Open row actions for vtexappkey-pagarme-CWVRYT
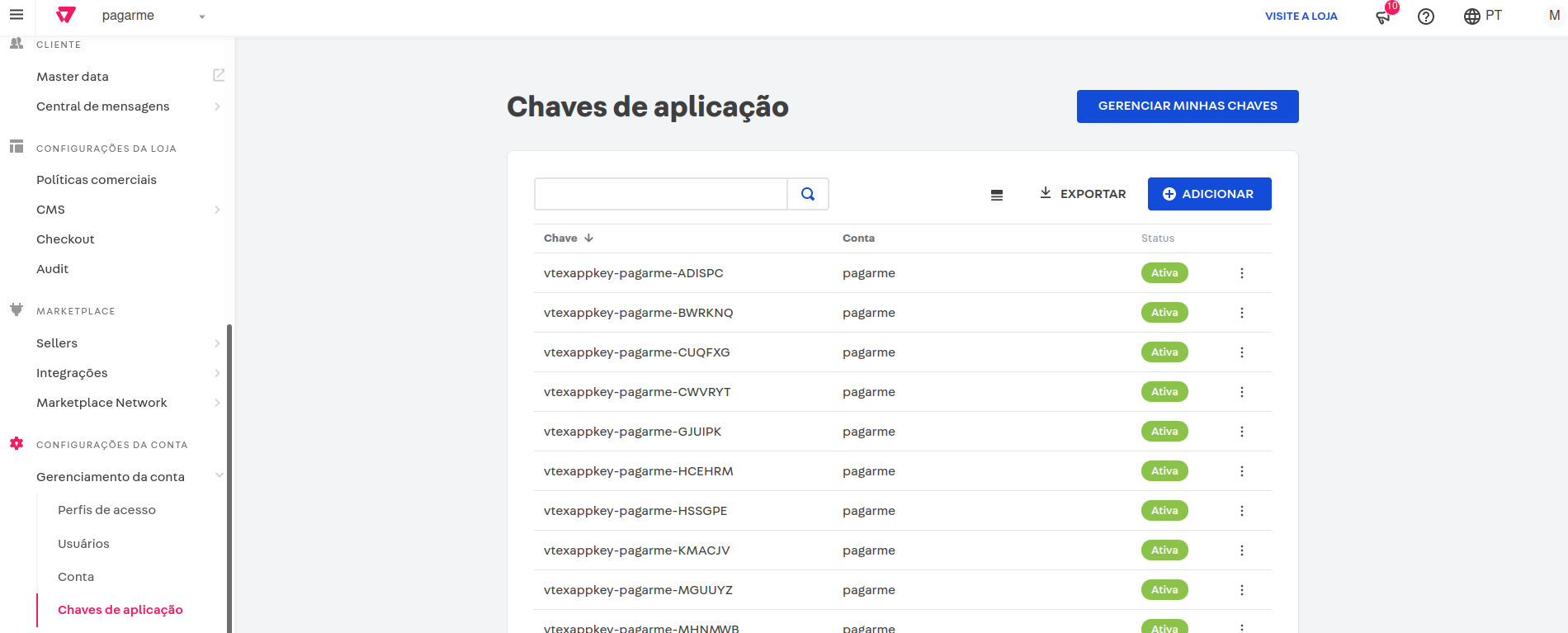1568x633 pixels. click(1242, 392)
